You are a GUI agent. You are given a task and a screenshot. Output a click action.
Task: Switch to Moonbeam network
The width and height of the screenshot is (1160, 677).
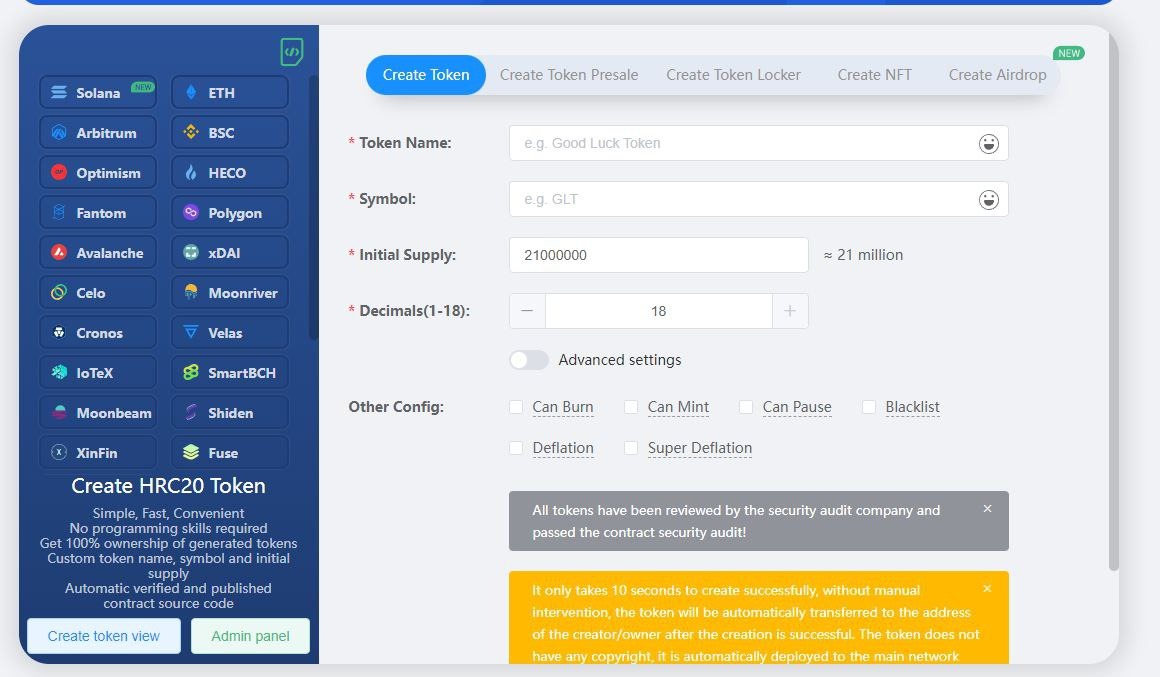98,412
